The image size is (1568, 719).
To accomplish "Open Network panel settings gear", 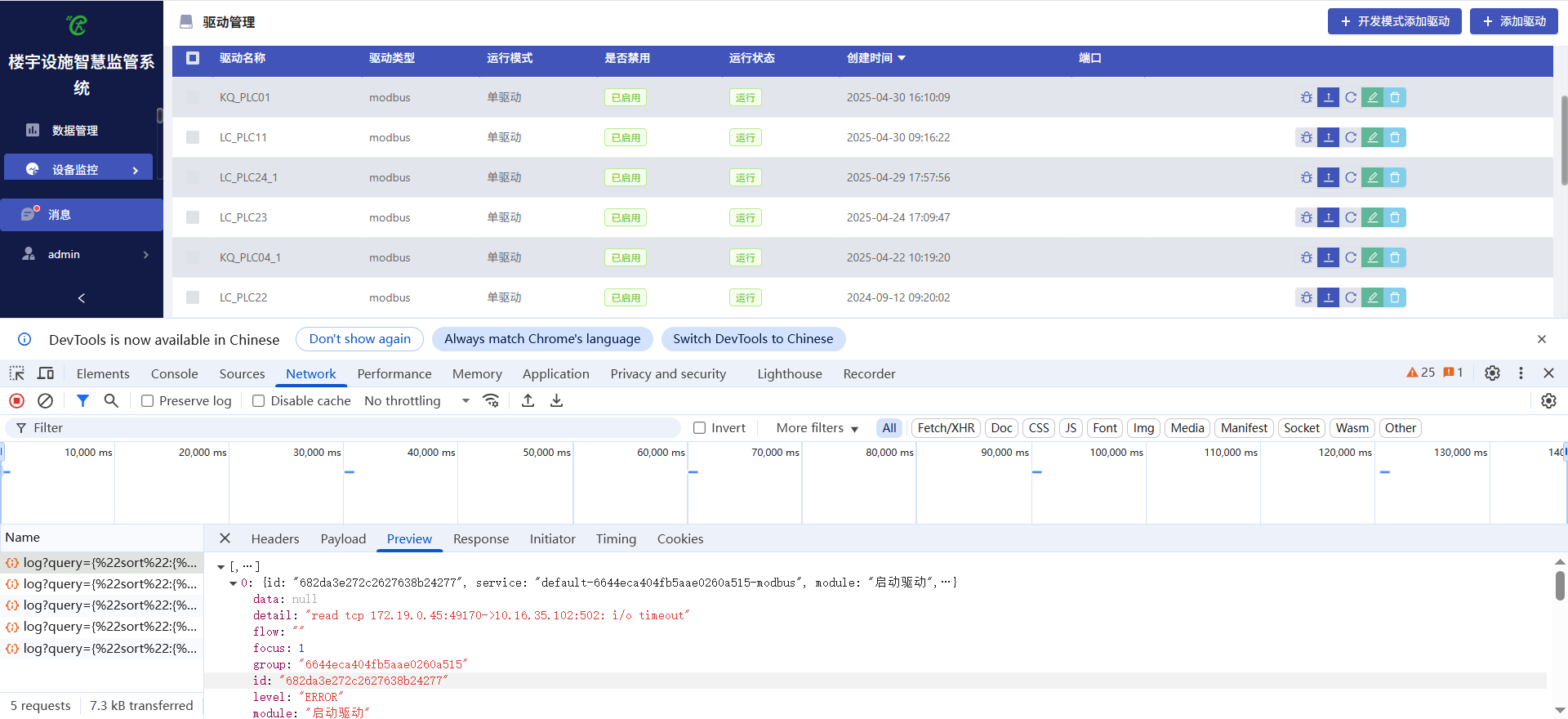I will coord(1548,400).
